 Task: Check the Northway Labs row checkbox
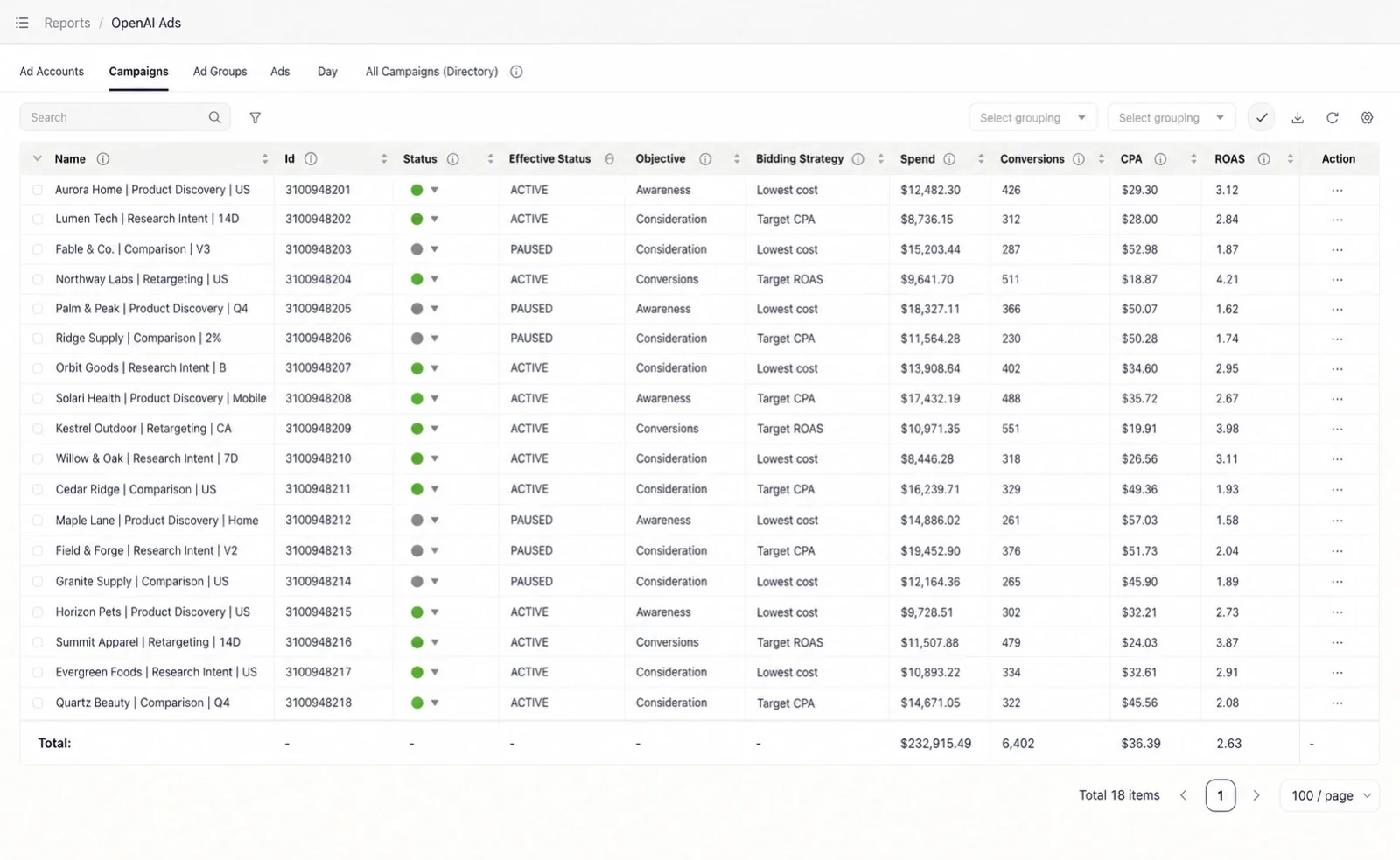[x=38, y=279]
